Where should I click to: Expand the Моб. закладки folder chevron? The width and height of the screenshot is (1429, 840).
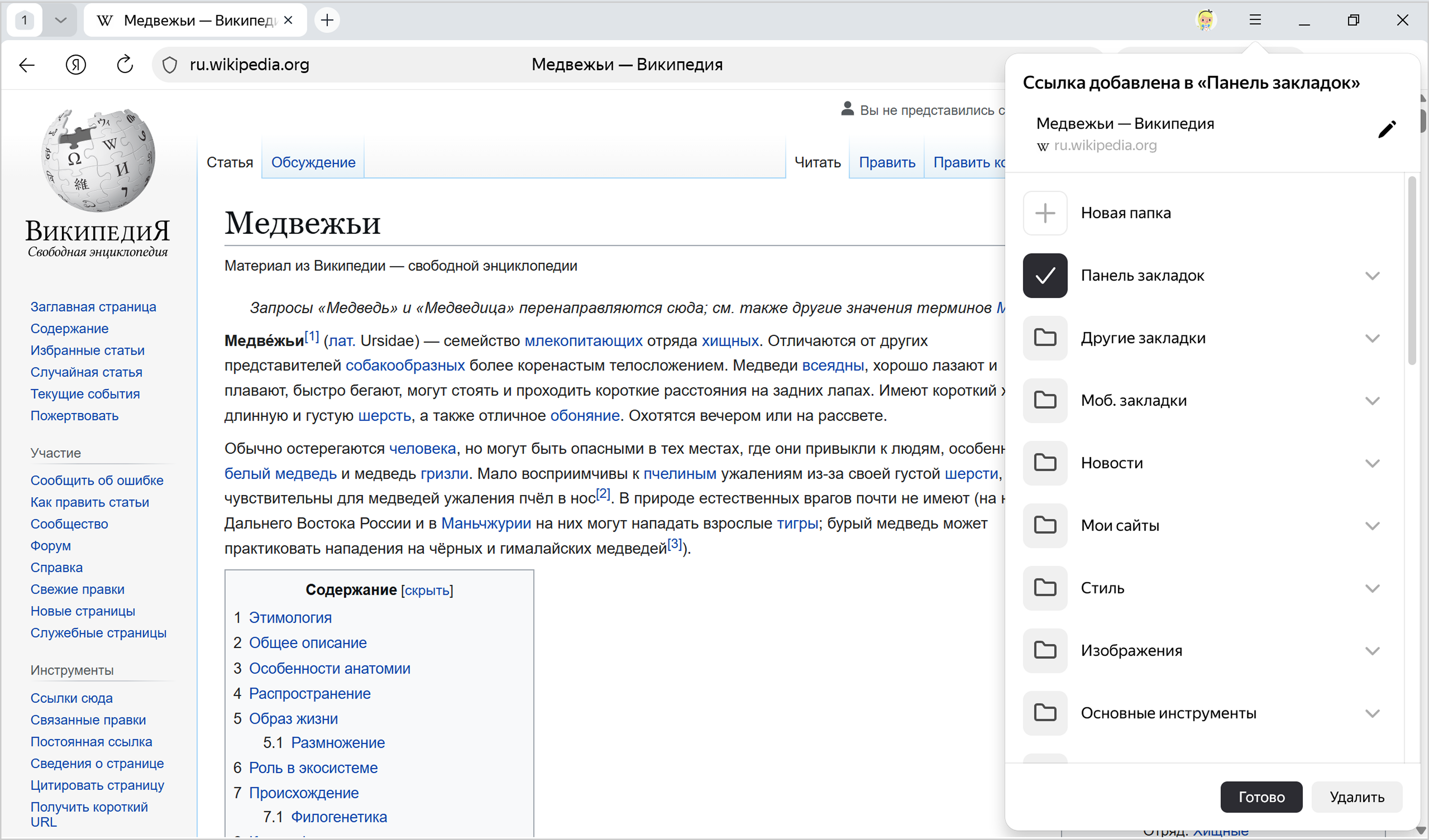1372,401
